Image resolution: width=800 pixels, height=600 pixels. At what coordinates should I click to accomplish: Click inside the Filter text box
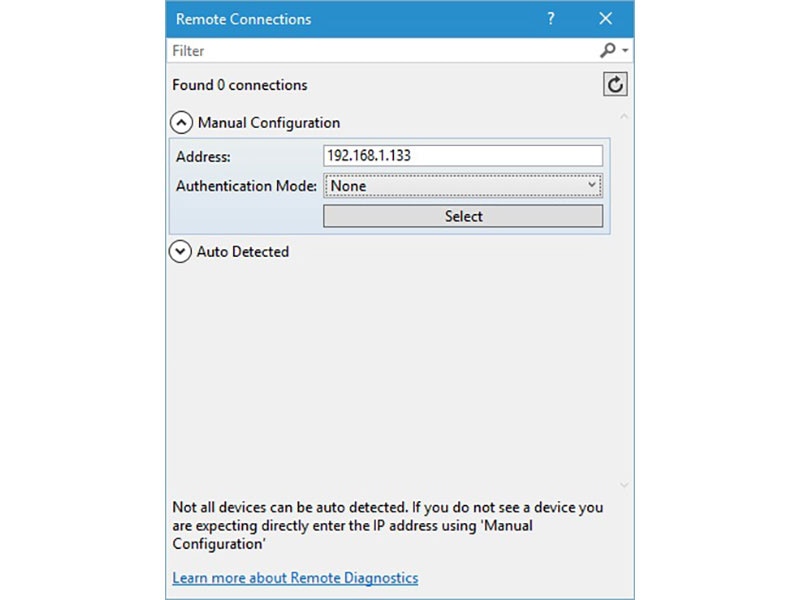[380, 50]
